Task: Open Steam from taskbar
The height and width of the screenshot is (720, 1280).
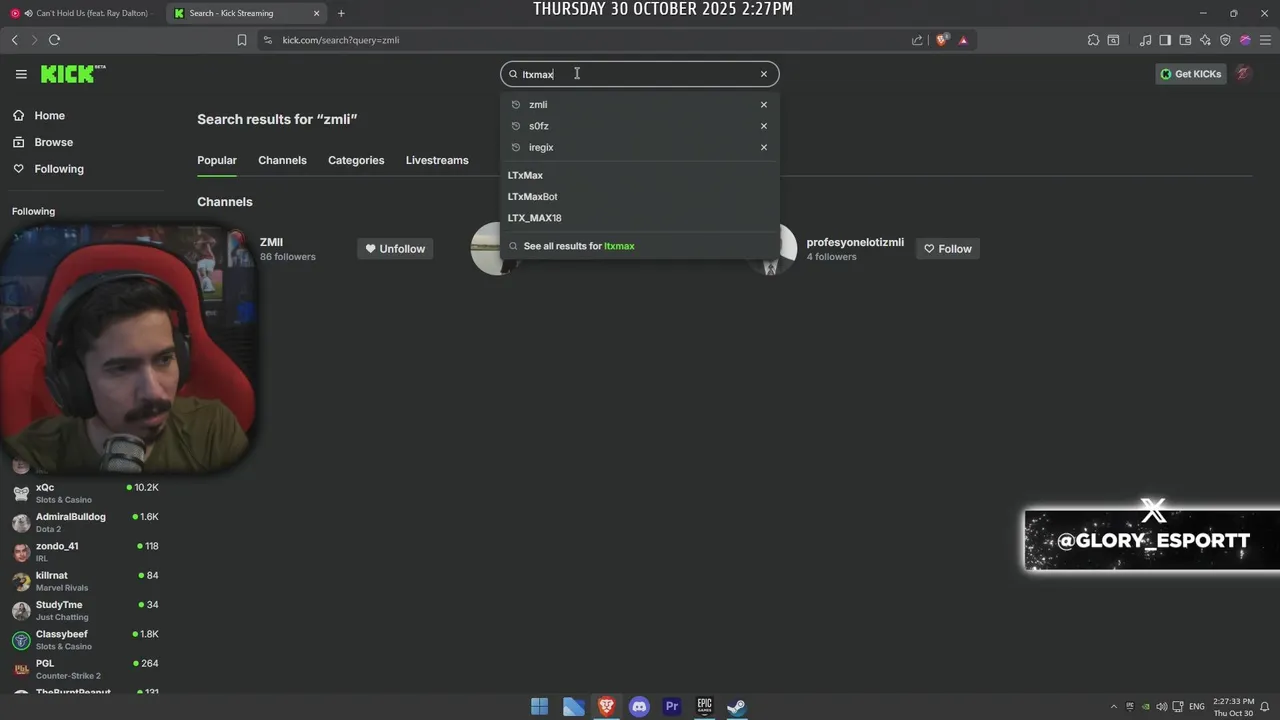Action: (736, 707)
